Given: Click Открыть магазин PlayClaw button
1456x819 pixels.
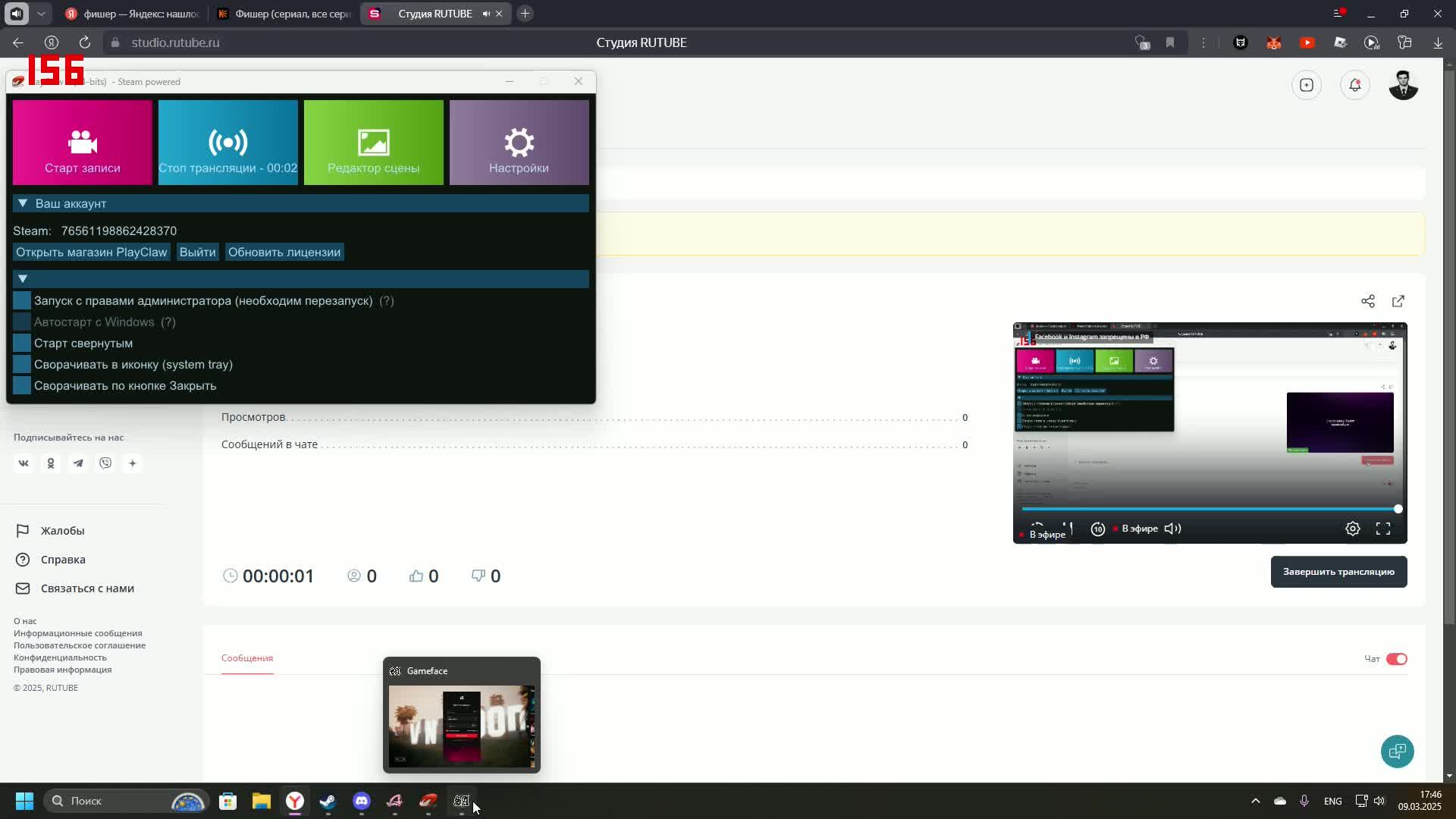Looking at the screenshot, I should [92, 253].
